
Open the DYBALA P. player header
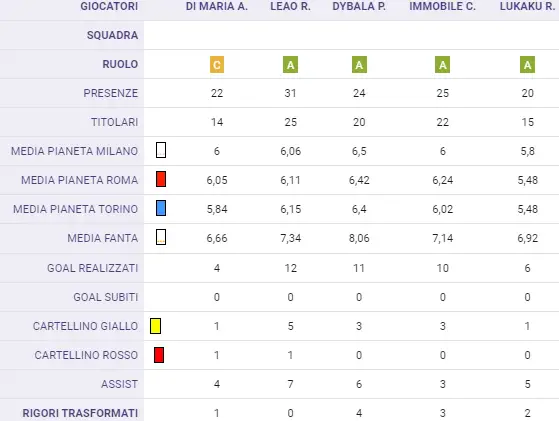pyautogui.click(x=359, y=6)
